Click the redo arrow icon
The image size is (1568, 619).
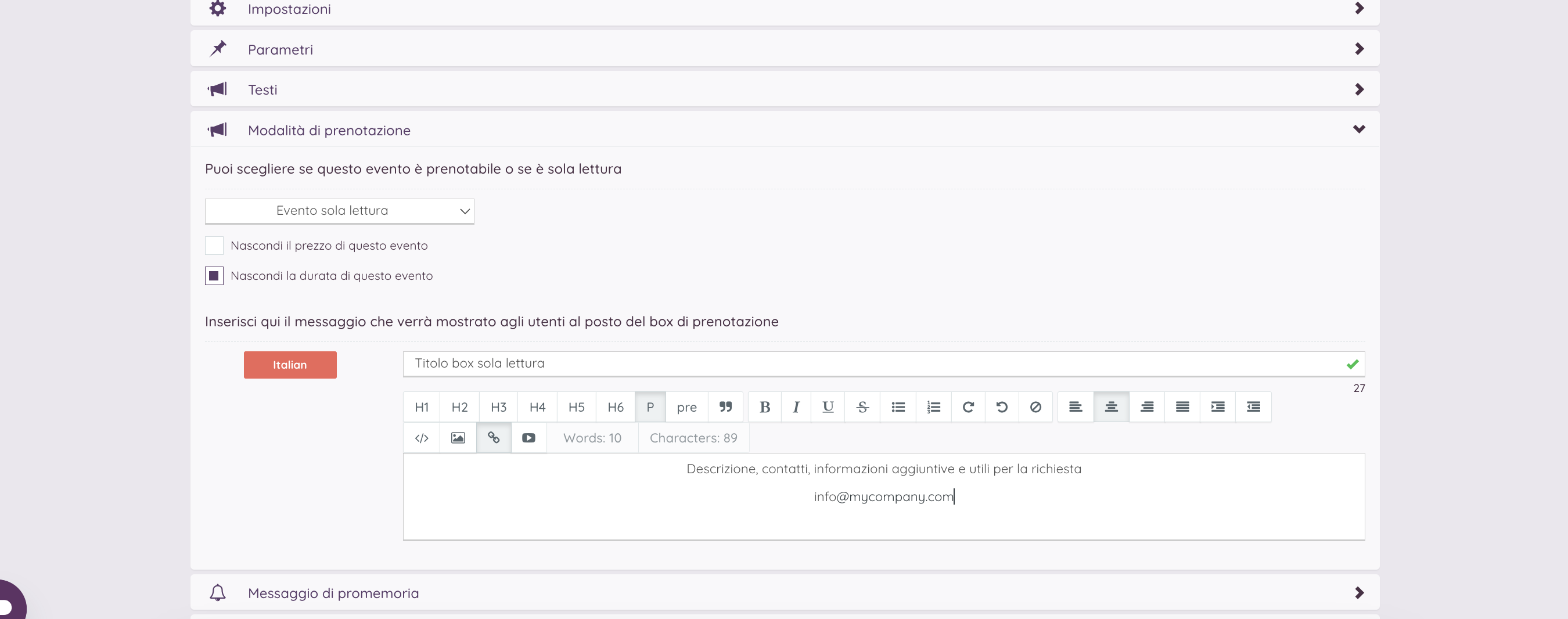968,406
